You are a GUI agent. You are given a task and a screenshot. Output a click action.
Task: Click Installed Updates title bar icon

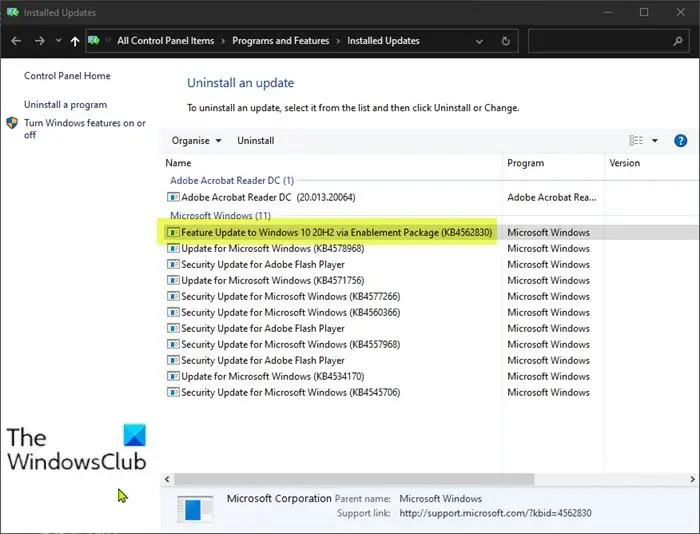12,12
